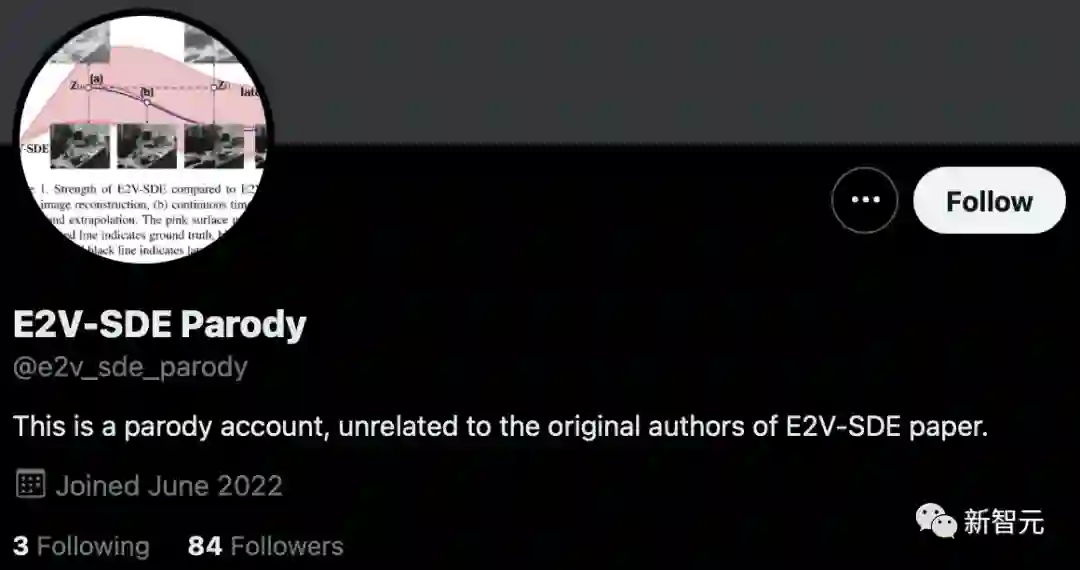Viewport: 1080px width, 570px height.
Task: Click the number 3 in following count
Action: click(x=21, y=546)
